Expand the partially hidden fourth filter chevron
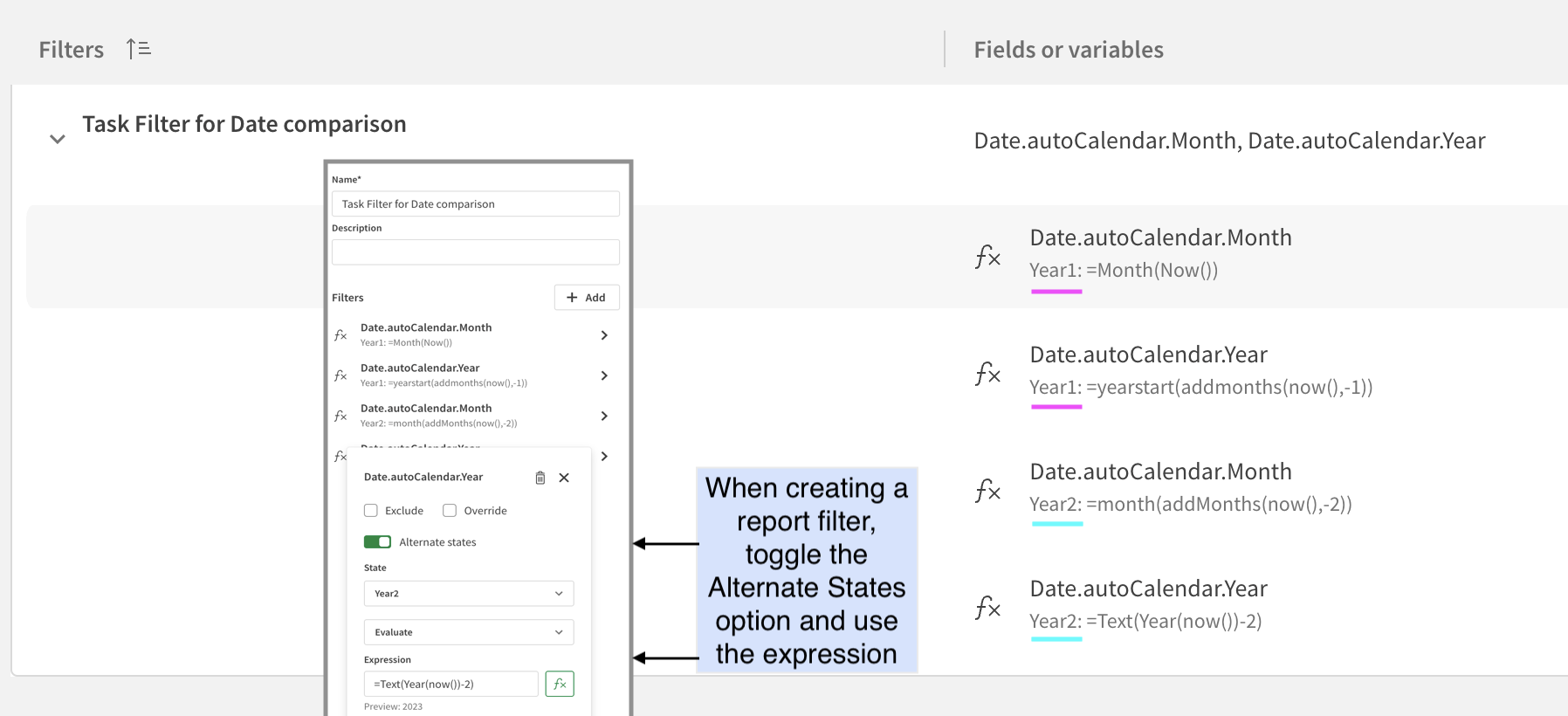The image size is (1568, 716). tap(604, 456)
